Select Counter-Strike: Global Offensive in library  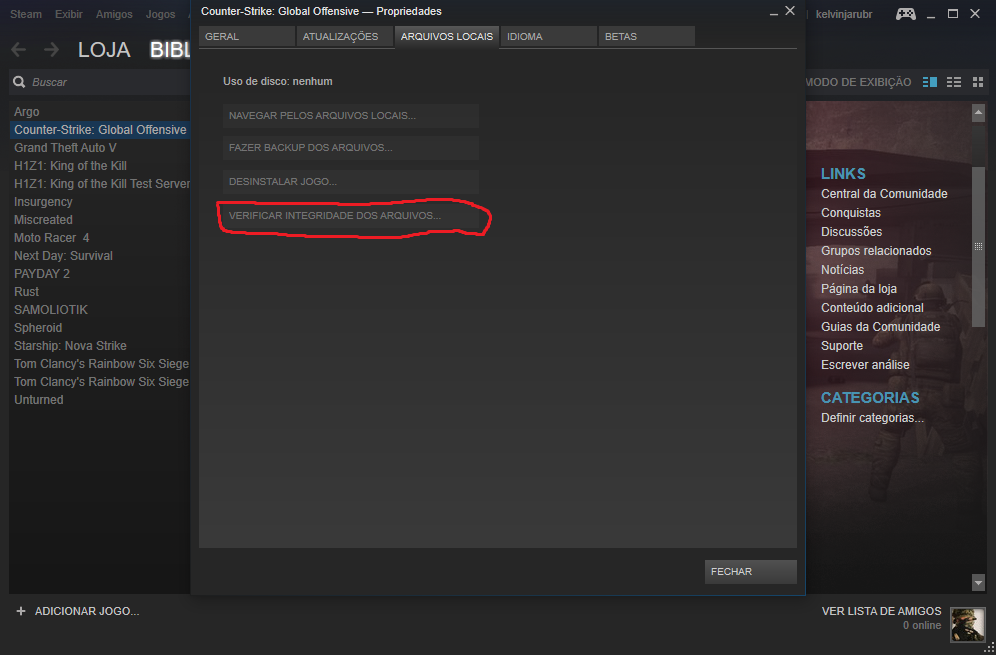pyautogui.click(x=100, y=130)
